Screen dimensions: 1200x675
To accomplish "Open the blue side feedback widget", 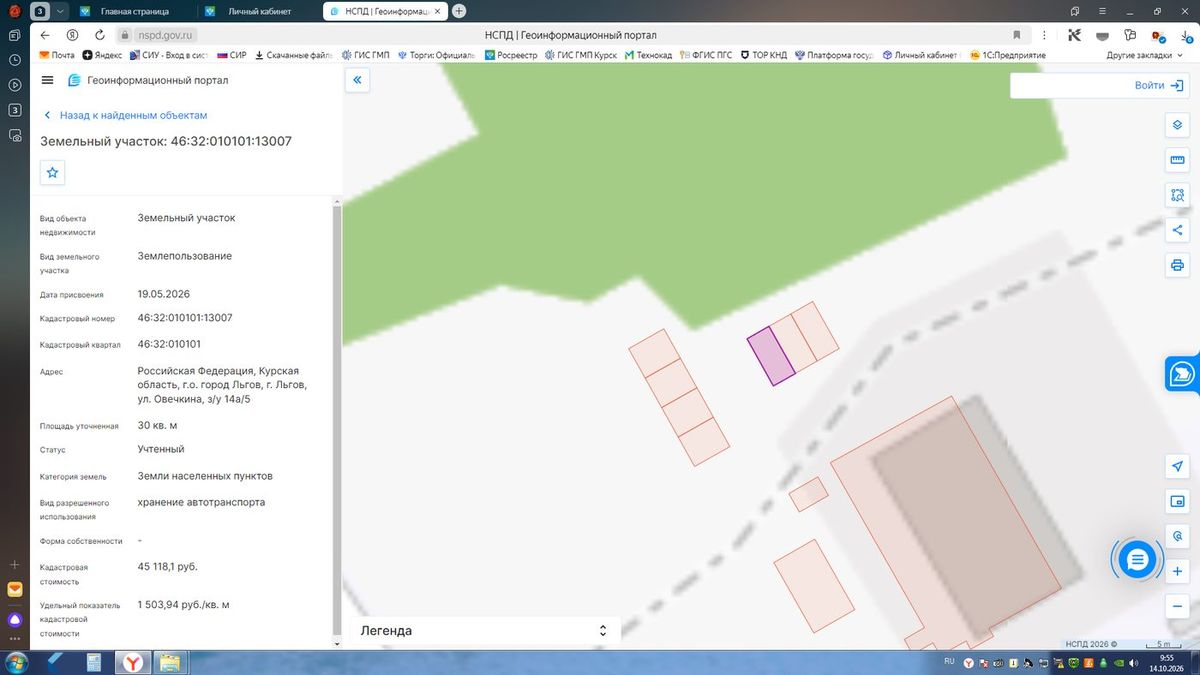I will pyautogui.click(x=1182, y=373).
